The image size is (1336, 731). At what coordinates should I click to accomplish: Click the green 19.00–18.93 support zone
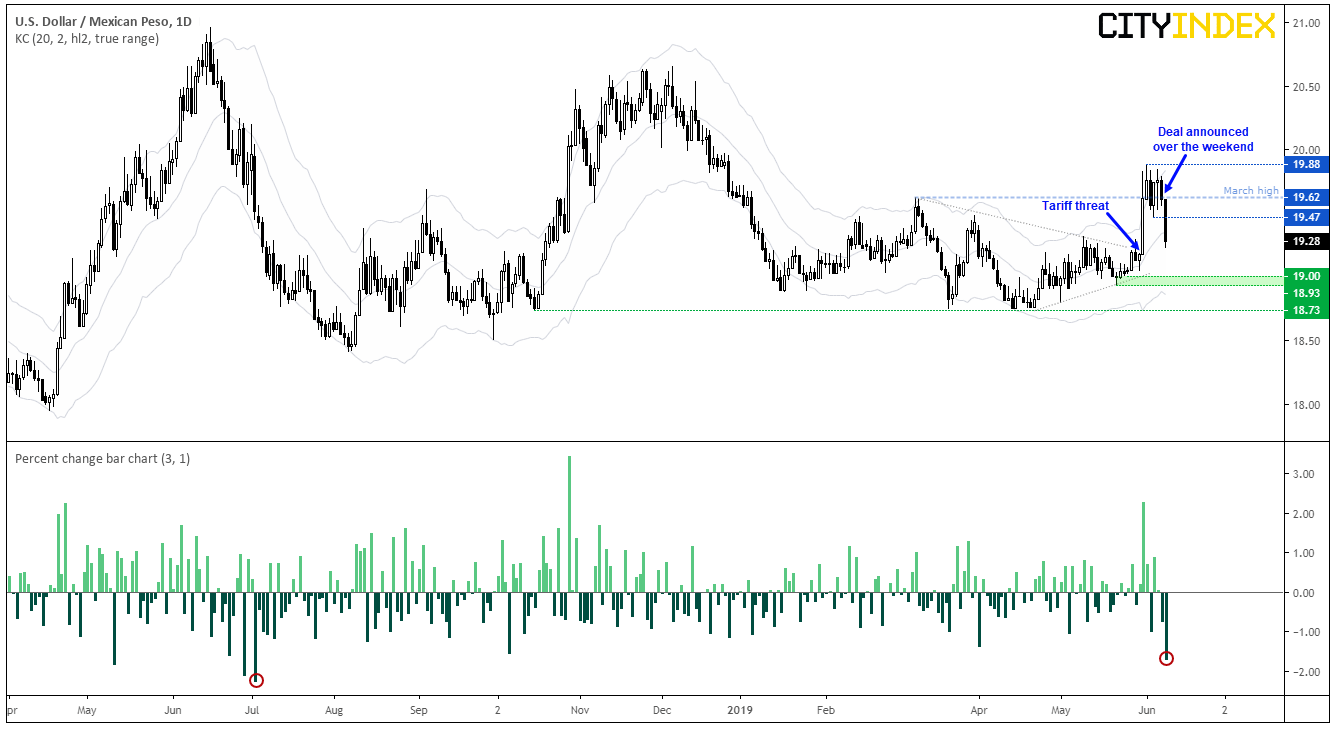[1198, 281]
